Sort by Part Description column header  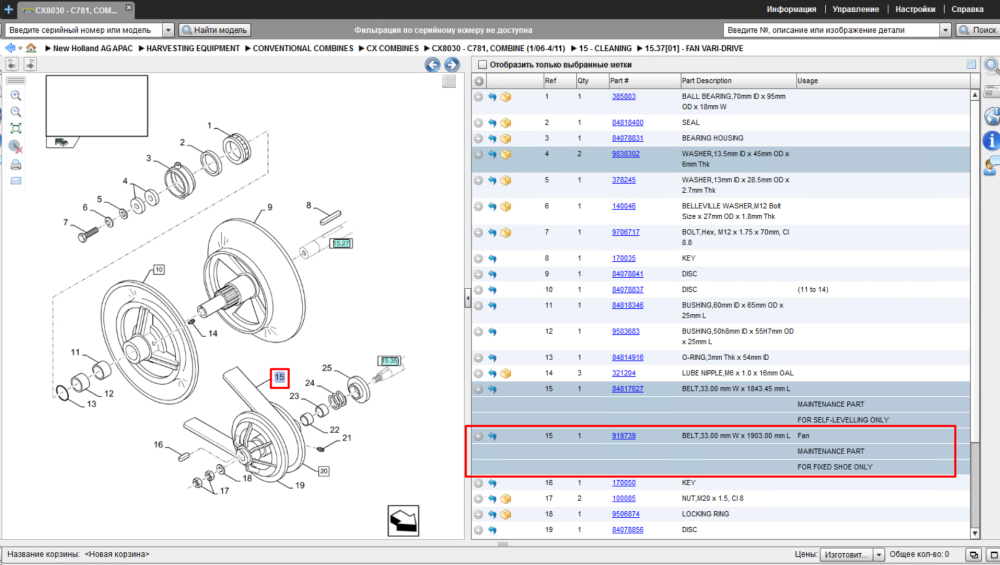point(738,81)
